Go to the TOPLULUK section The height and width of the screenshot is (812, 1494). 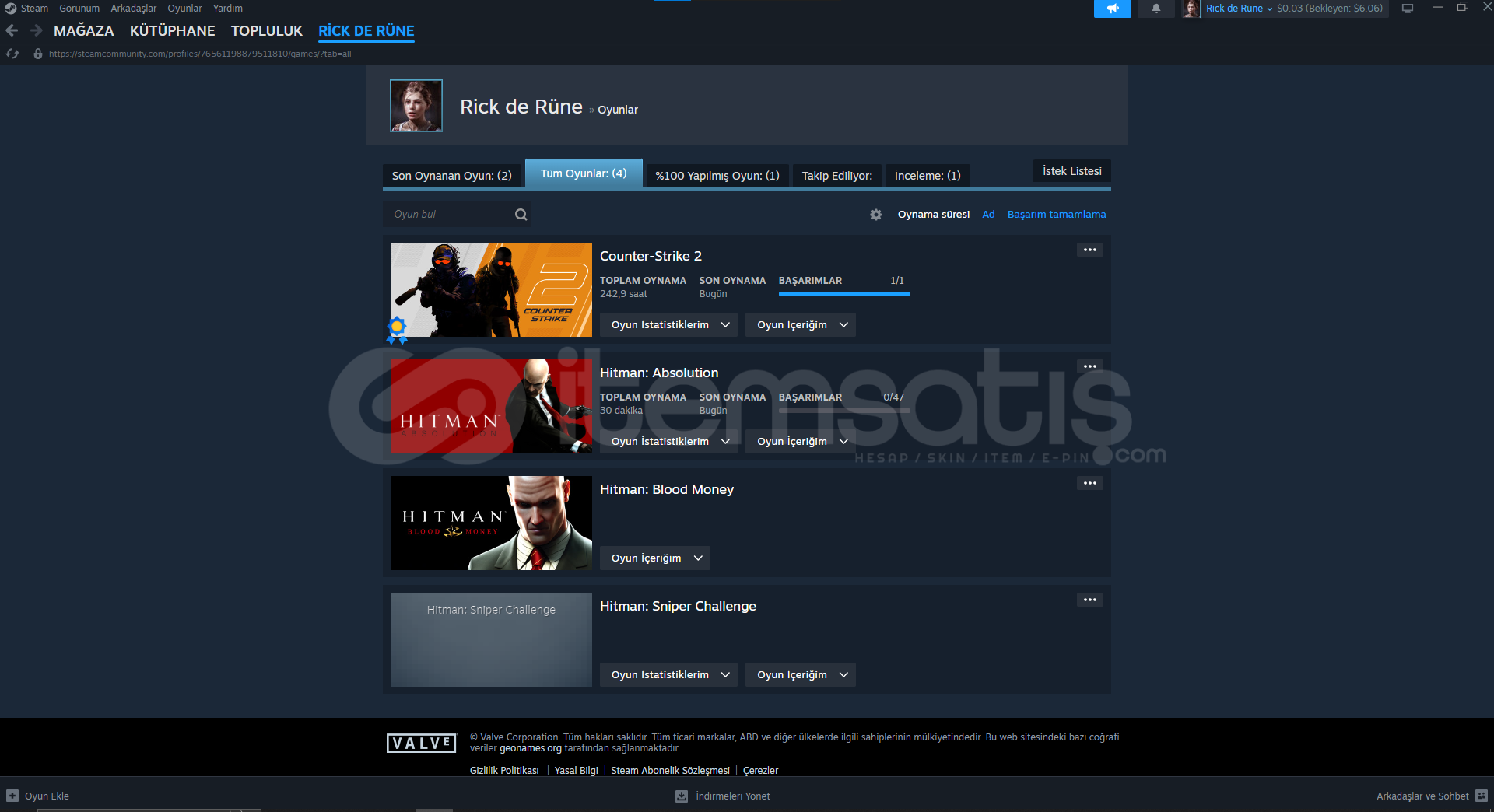(267, 31)
